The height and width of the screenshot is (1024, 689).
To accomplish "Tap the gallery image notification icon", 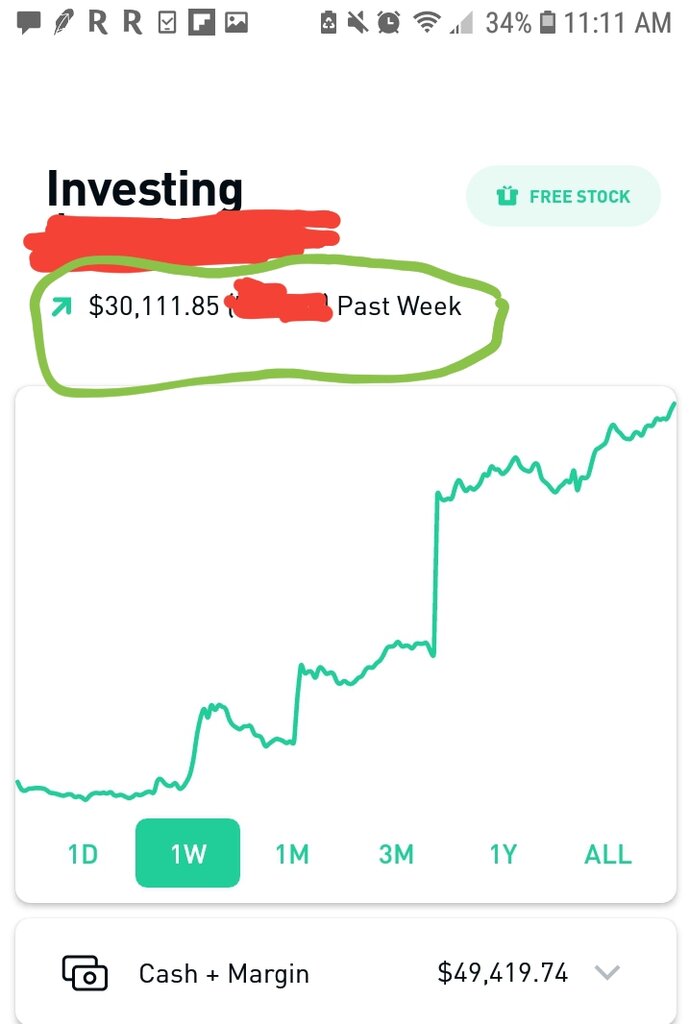I will (236, 24).
